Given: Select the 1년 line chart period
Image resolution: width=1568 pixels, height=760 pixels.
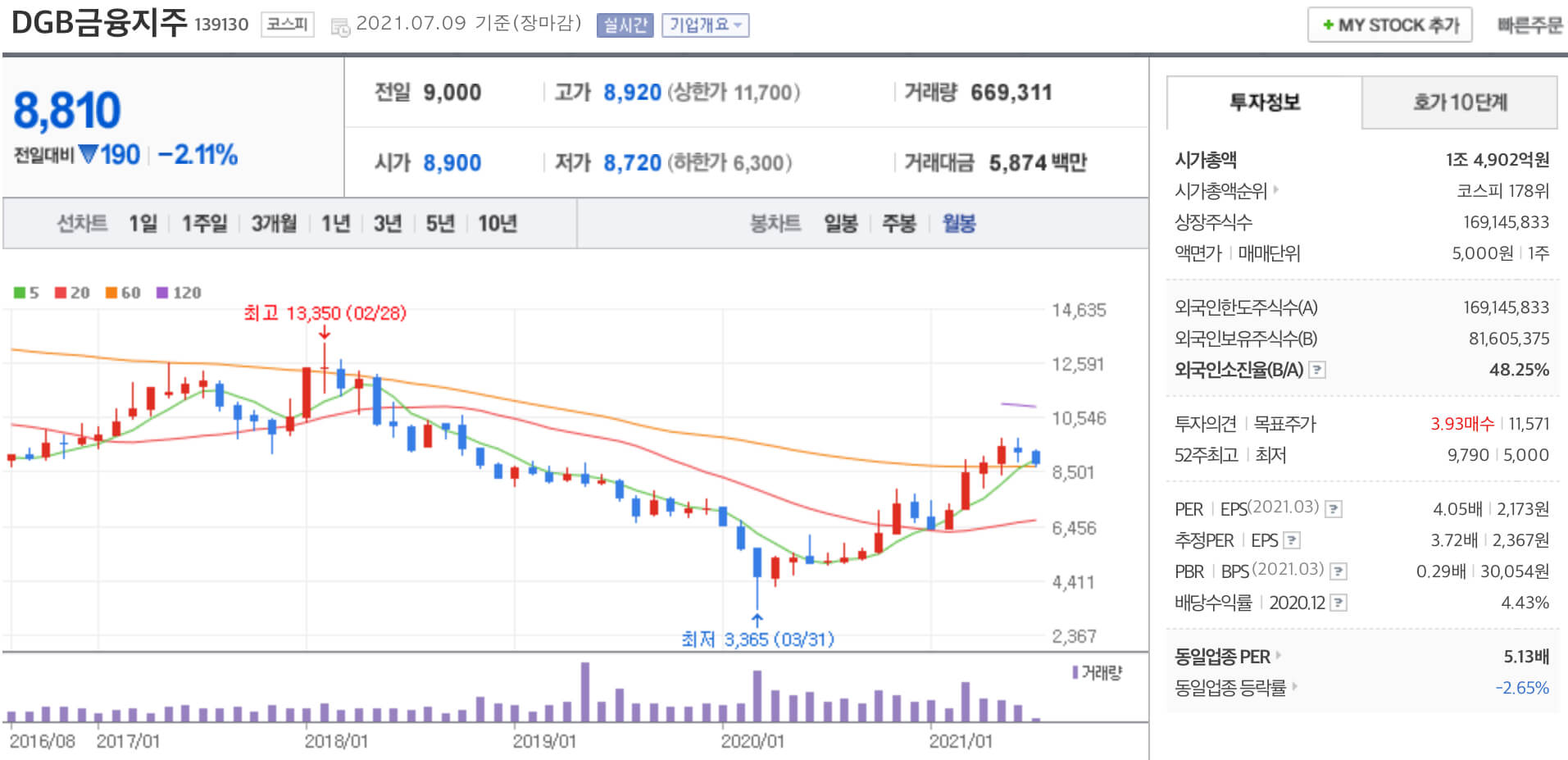Looking at the screenshot, I should coord(336,223).
